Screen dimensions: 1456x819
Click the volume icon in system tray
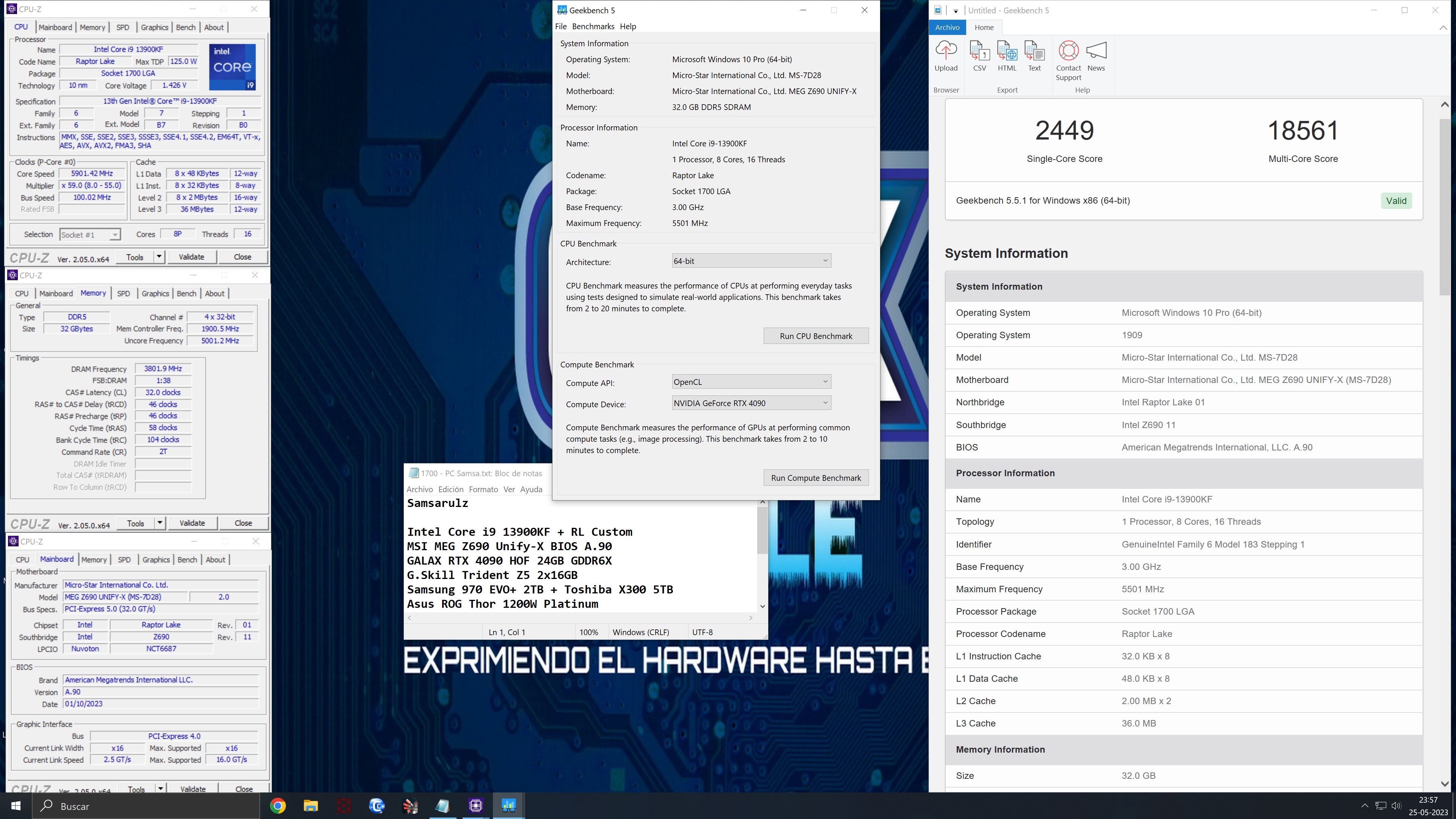coord(1396,806)
